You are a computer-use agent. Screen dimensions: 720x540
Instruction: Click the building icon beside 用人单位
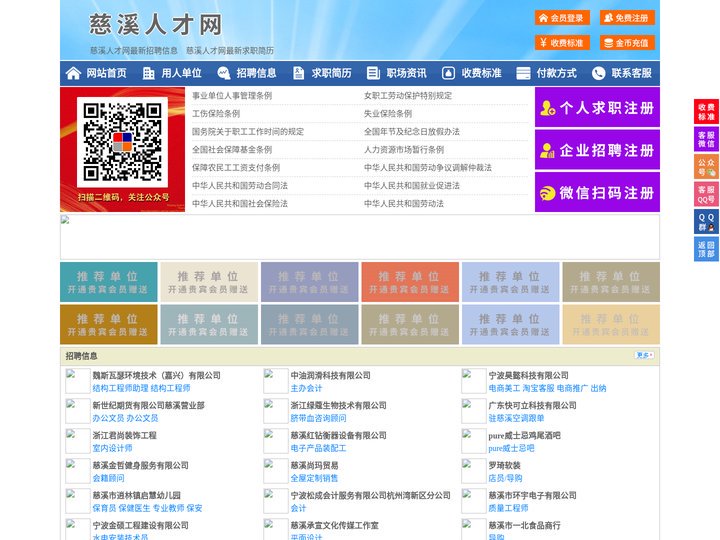click(148, 73)
